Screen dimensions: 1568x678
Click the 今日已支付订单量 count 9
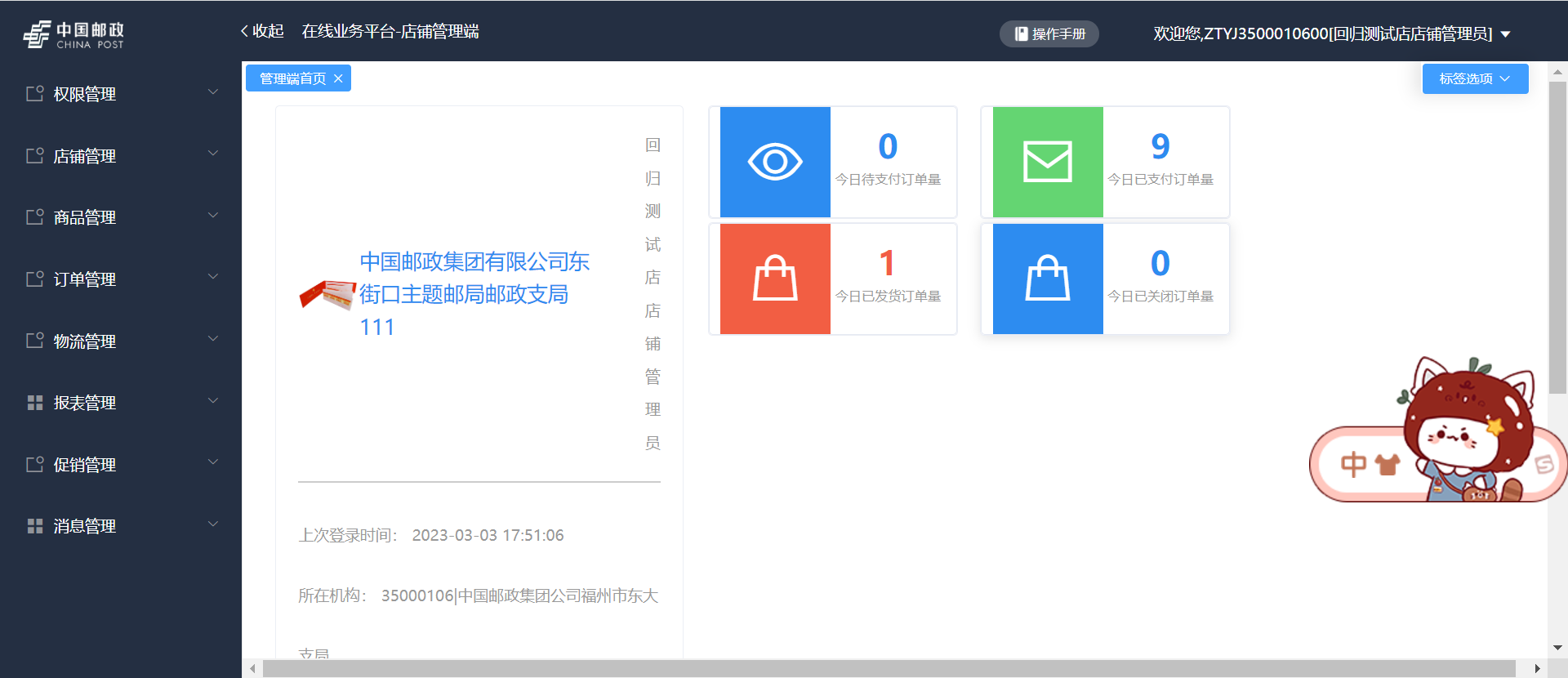click(1160, 146)
